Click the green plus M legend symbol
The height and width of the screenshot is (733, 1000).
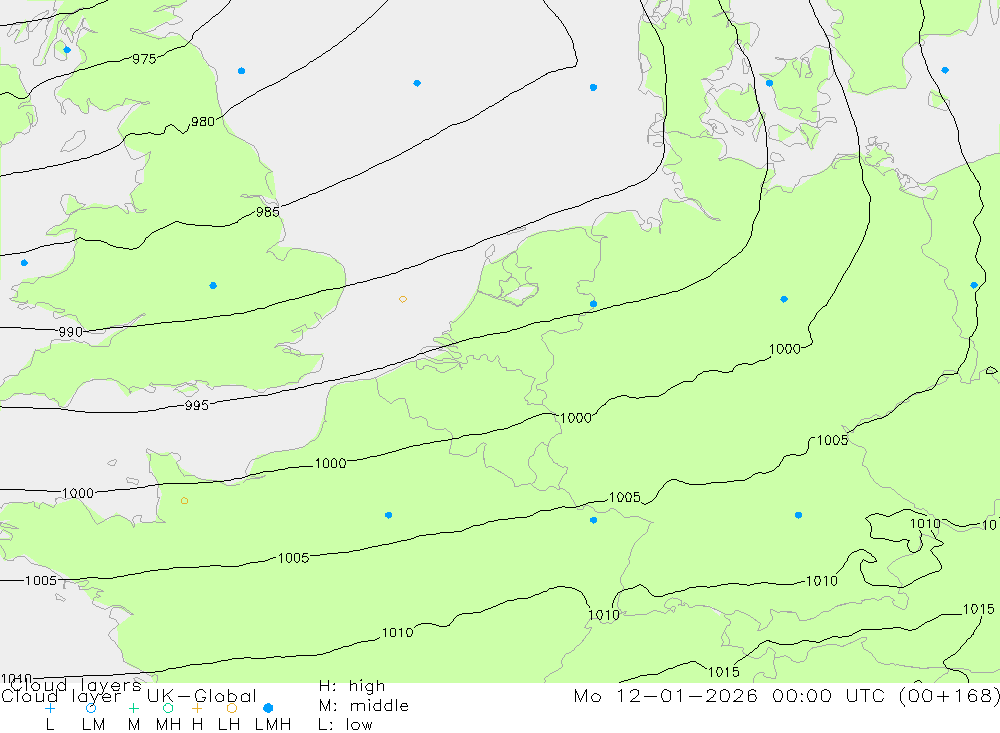(x=133, y=708)
